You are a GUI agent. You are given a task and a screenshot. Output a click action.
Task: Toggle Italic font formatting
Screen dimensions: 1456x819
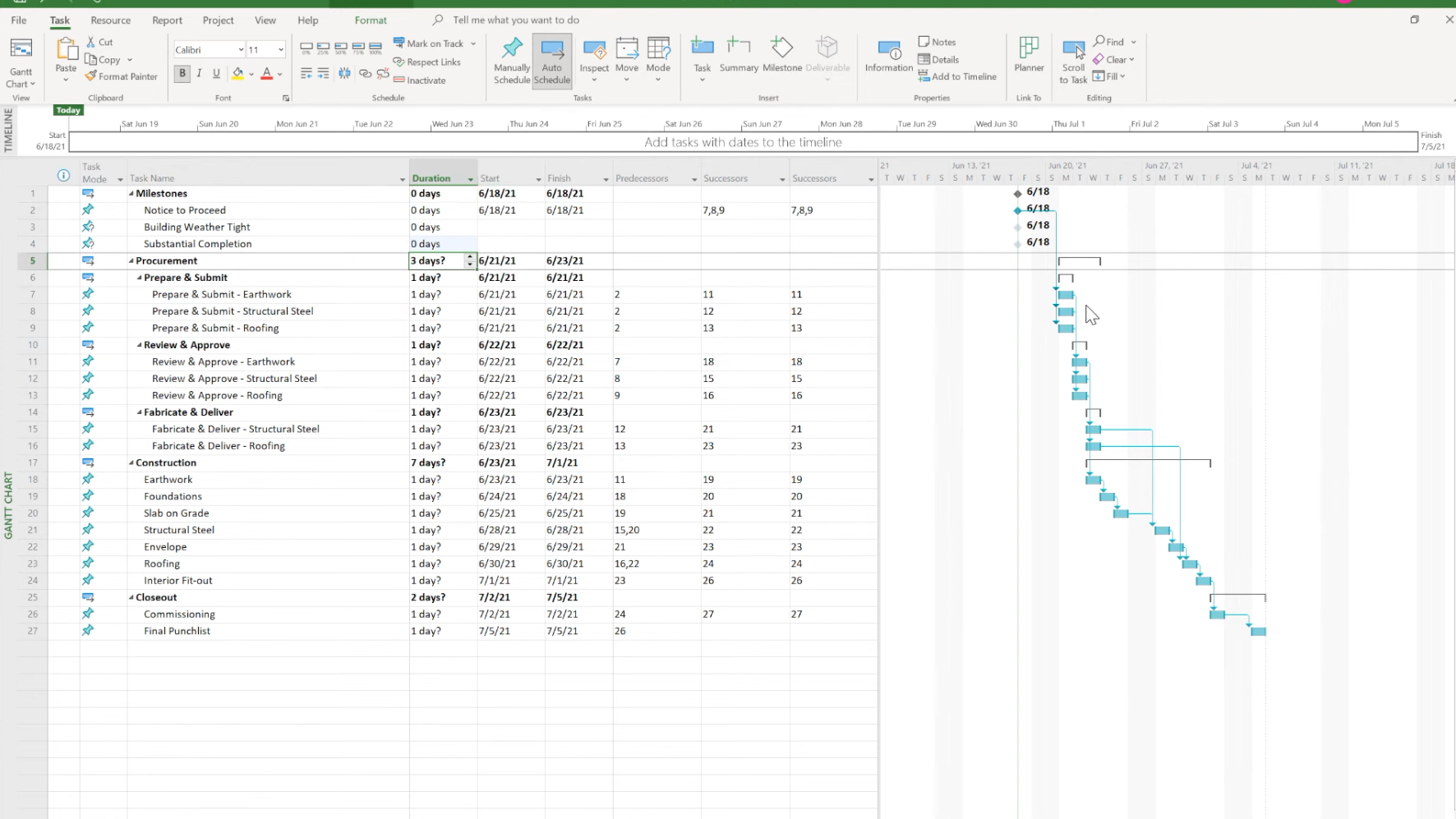point(199,74)
